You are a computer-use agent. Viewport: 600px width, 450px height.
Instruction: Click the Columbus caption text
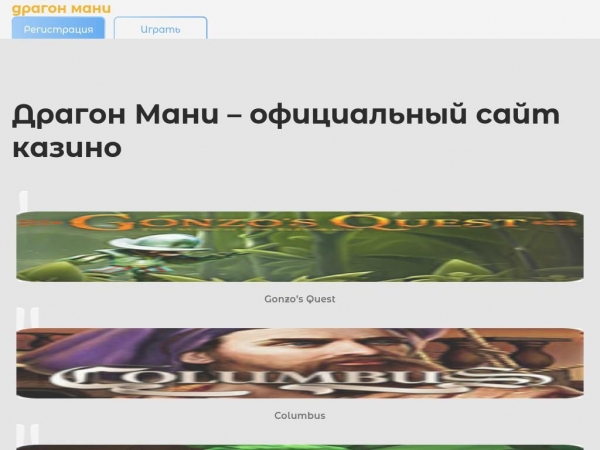(x=300, y=416)
